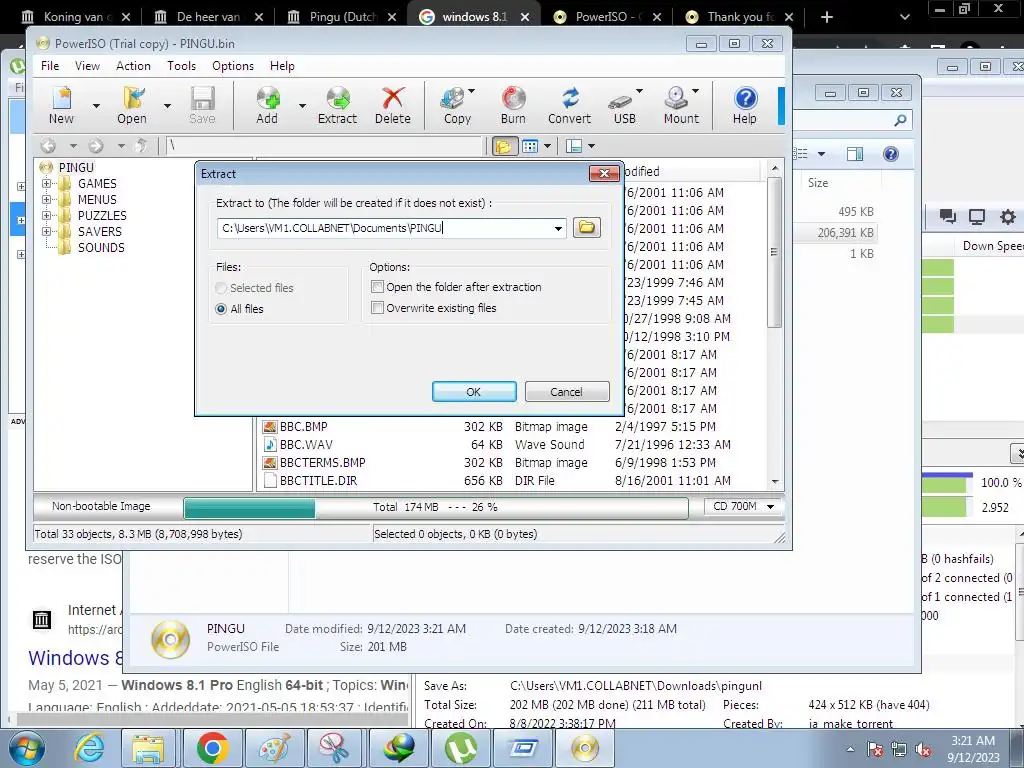This screenshot has height=768, width=1024.
Task: Click the Burn toolbar icon
Action: [x=513, y=105]
